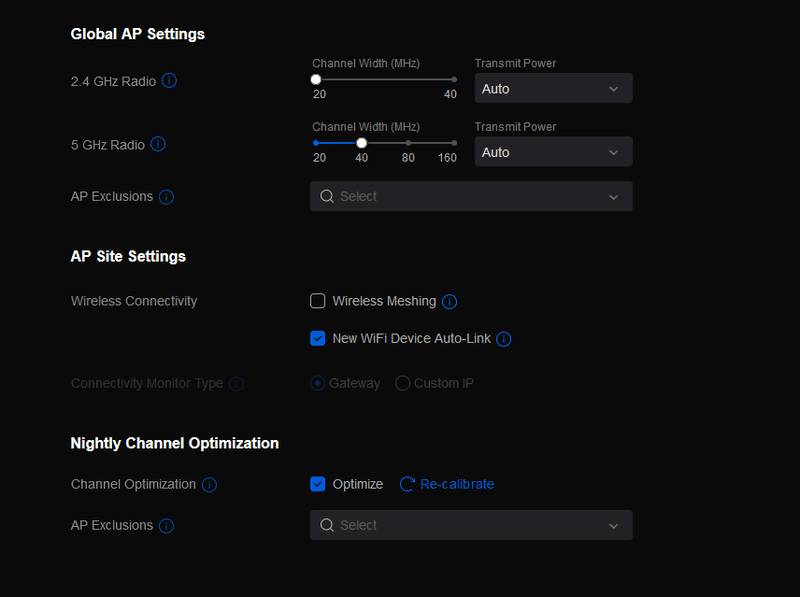The height and width of the screenshot is (597, 800).
Task: Click the 5 GHz slider handle at 40
Action: (x=362, y=143)
